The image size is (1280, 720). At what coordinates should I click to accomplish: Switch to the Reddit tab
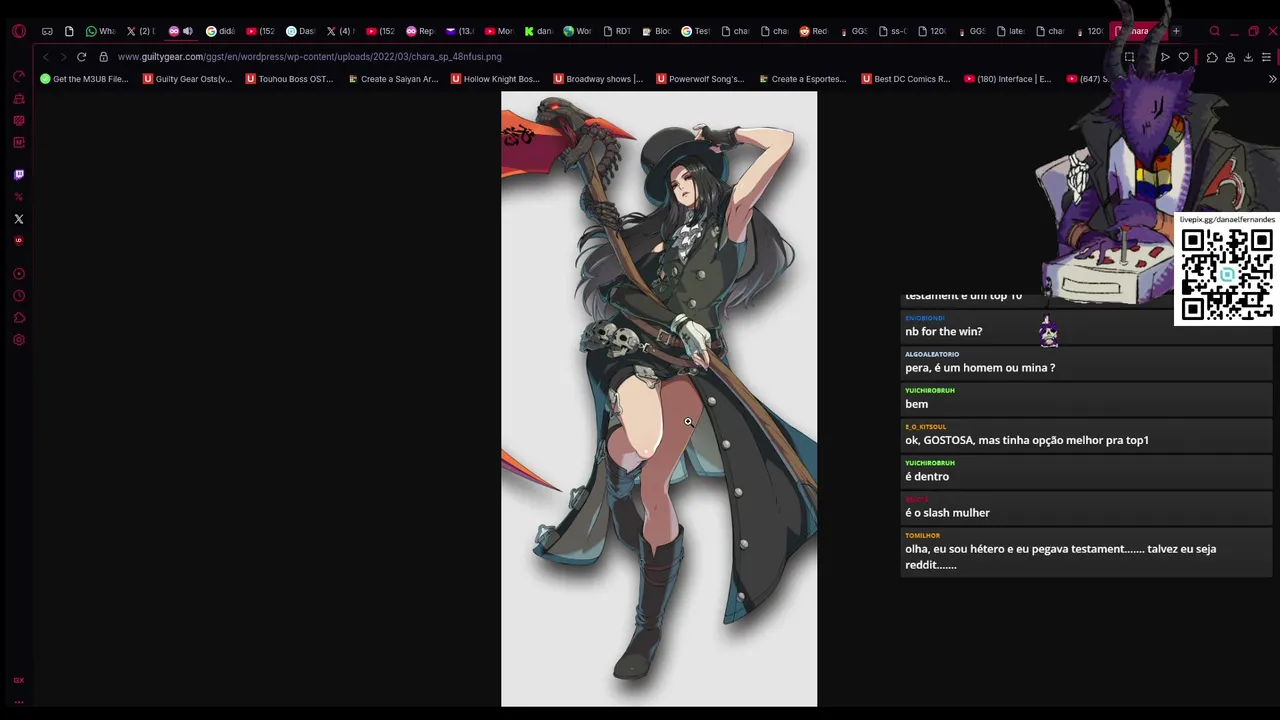tap(812, 31)
